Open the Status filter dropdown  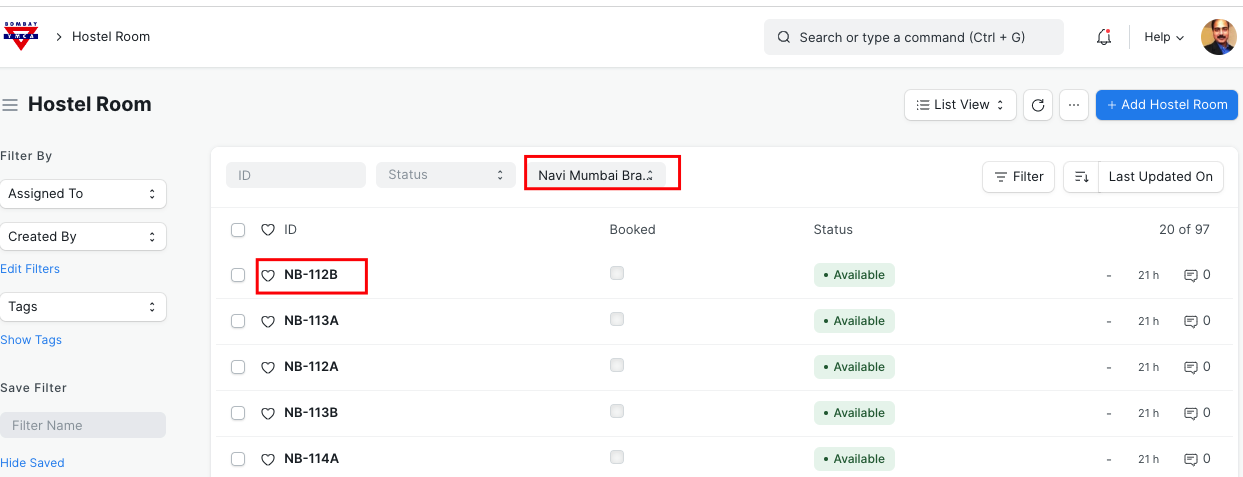point(445,175)
